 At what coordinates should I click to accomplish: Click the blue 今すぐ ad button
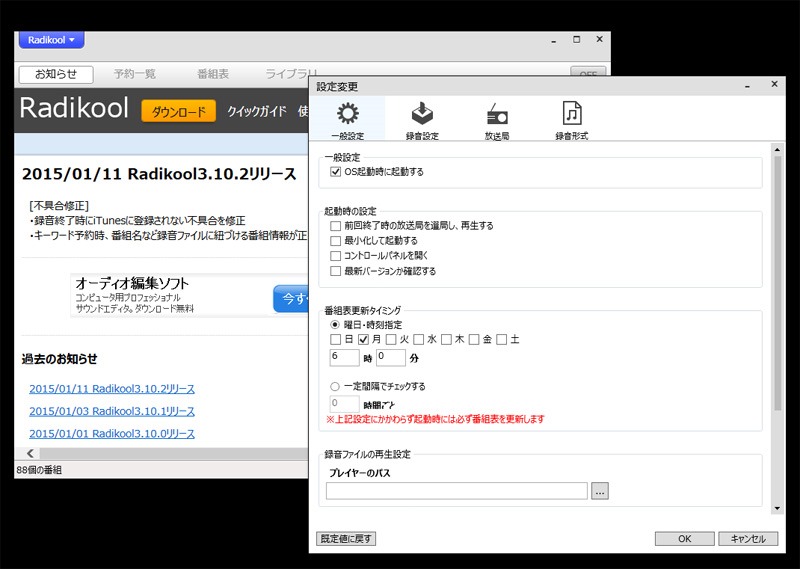[x=291, y=299]
